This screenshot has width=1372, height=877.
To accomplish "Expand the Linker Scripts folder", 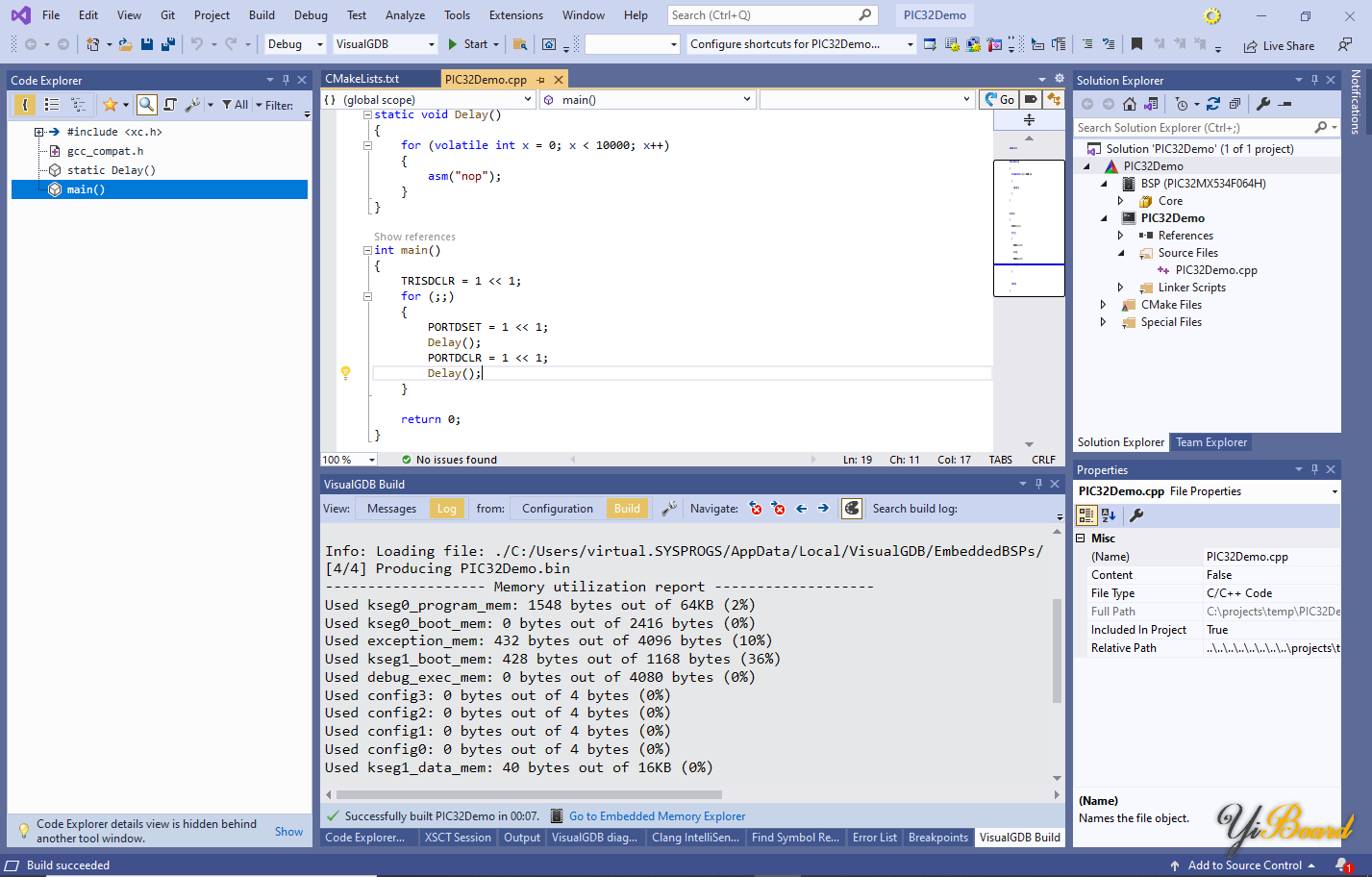I will click(x=1120, y=288).
